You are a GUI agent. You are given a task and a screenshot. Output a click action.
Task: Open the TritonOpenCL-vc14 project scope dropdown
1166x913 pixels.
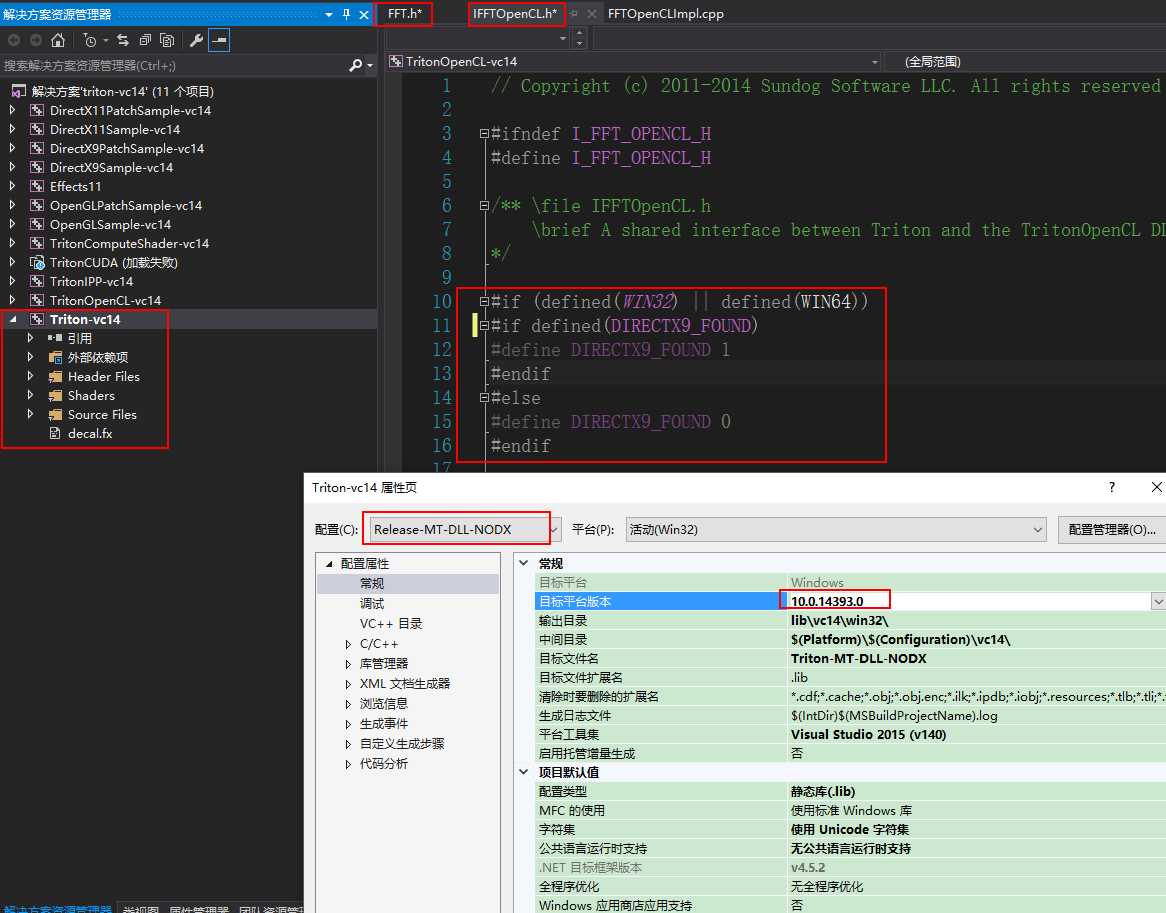pyautogui.click(x=874, y=62)
